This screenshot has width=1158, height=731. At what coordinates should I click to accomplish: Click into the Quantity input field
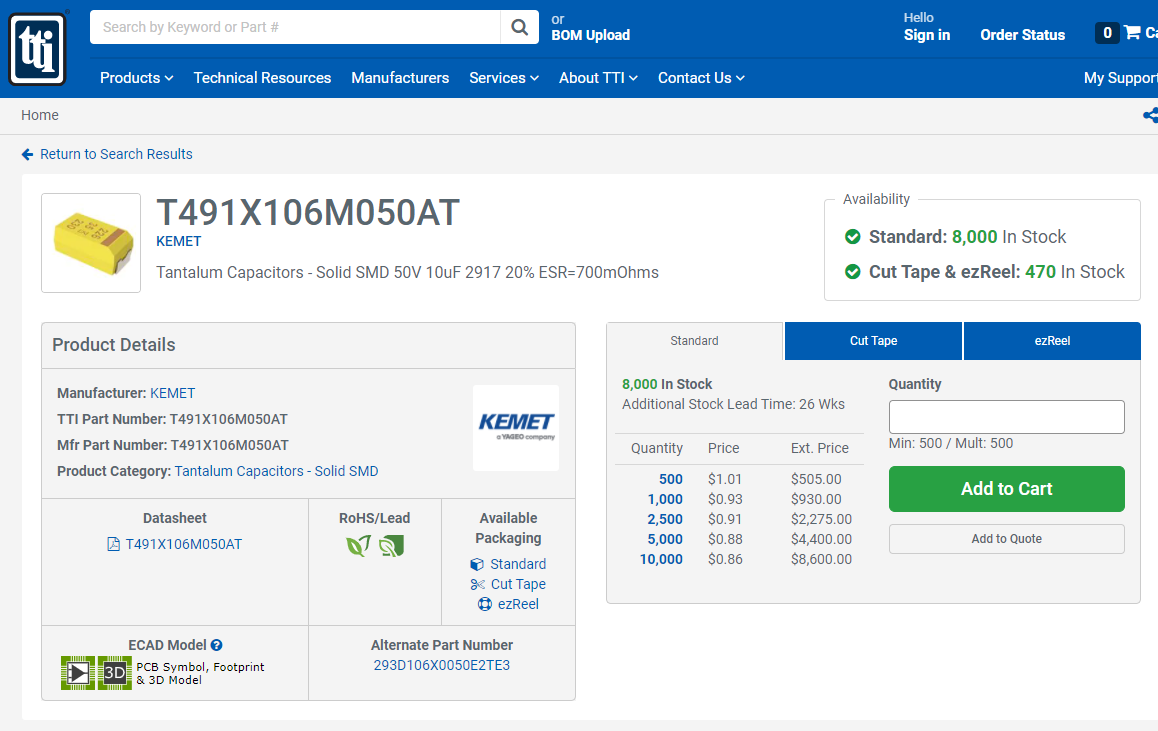click(x=1007, y=417)
